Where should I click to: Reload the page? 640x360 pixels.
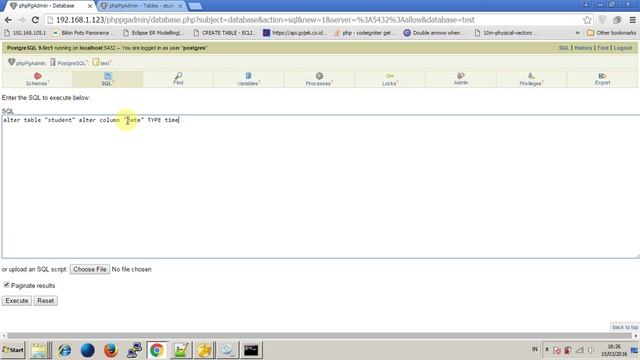(x=36, y=20)
